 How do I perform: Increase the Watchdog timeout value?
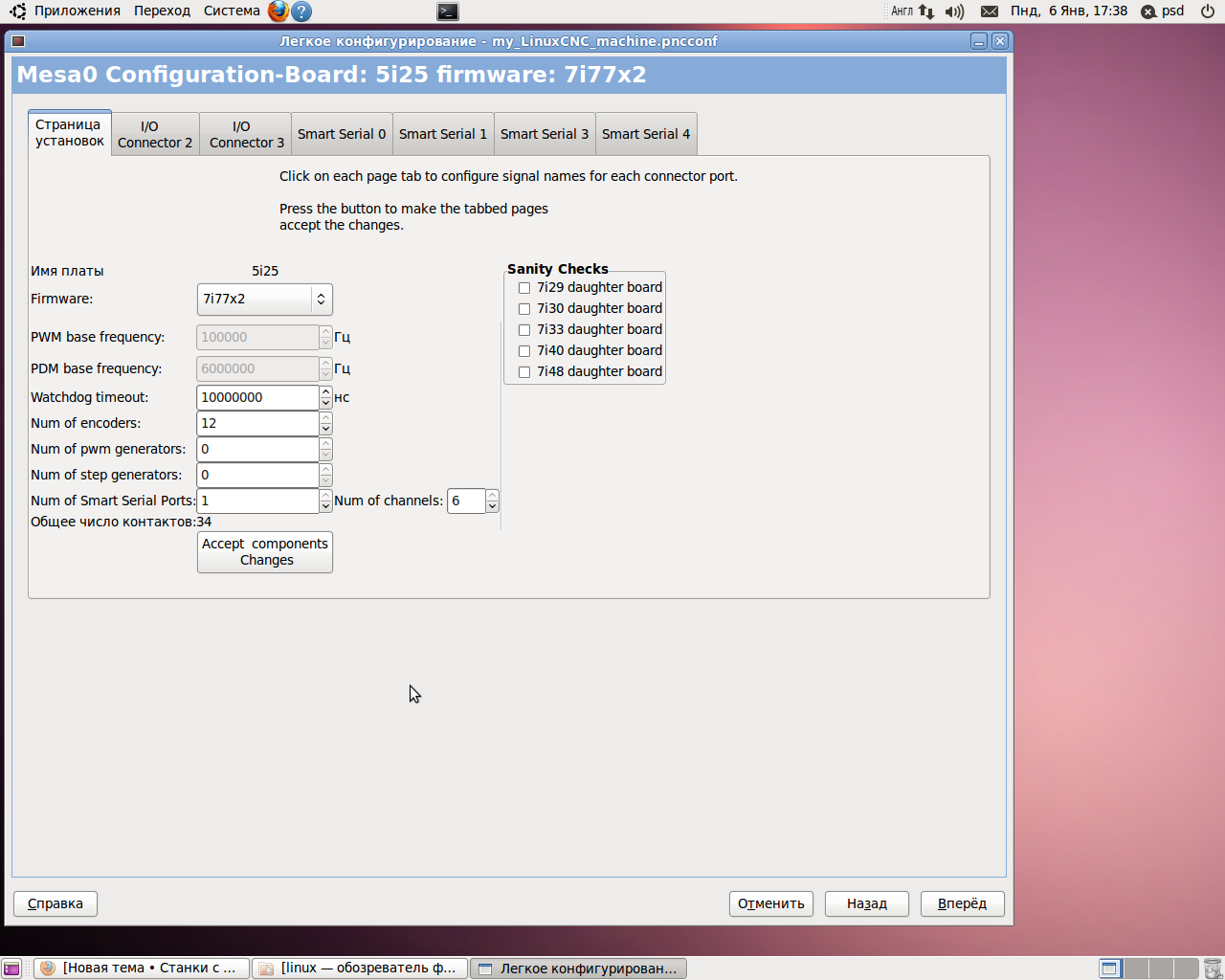coord(325,391)
